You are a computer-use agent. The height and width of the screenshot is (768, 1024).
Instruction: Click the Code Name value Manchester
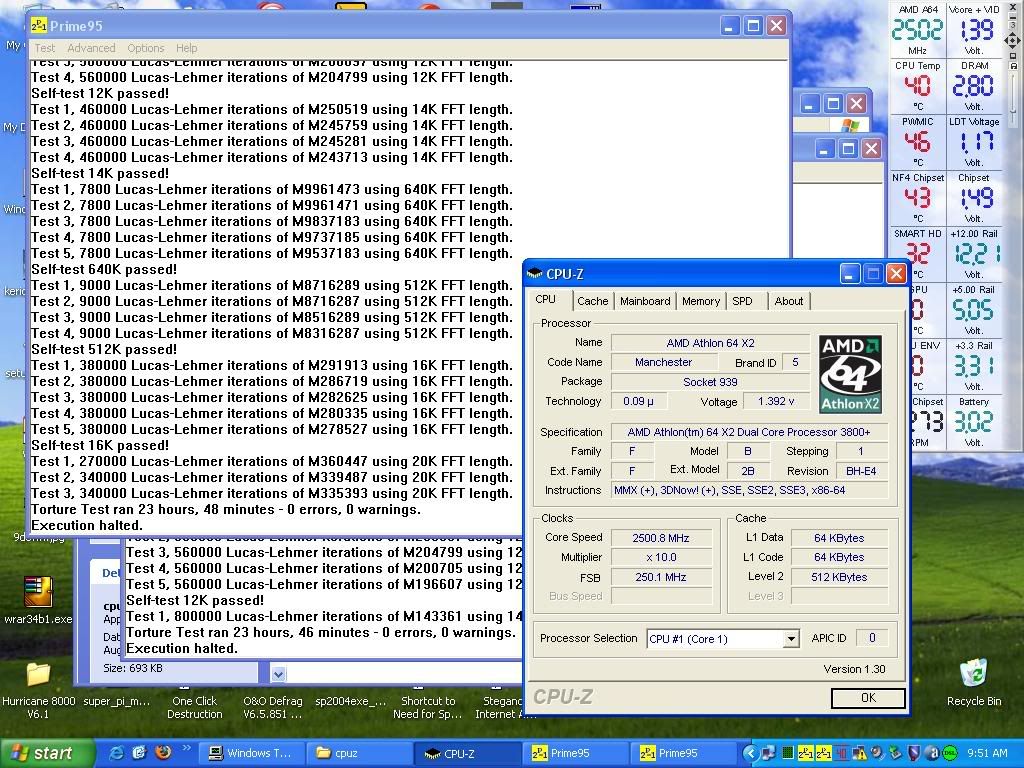tap(663, 362)
